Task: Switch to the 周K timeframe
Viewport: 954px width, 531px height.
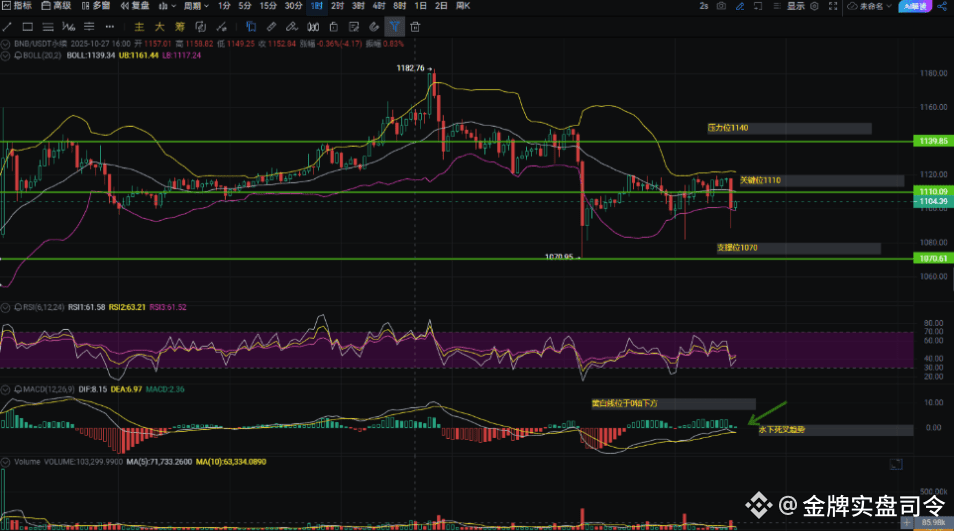Action: click(x=463, y=5)
